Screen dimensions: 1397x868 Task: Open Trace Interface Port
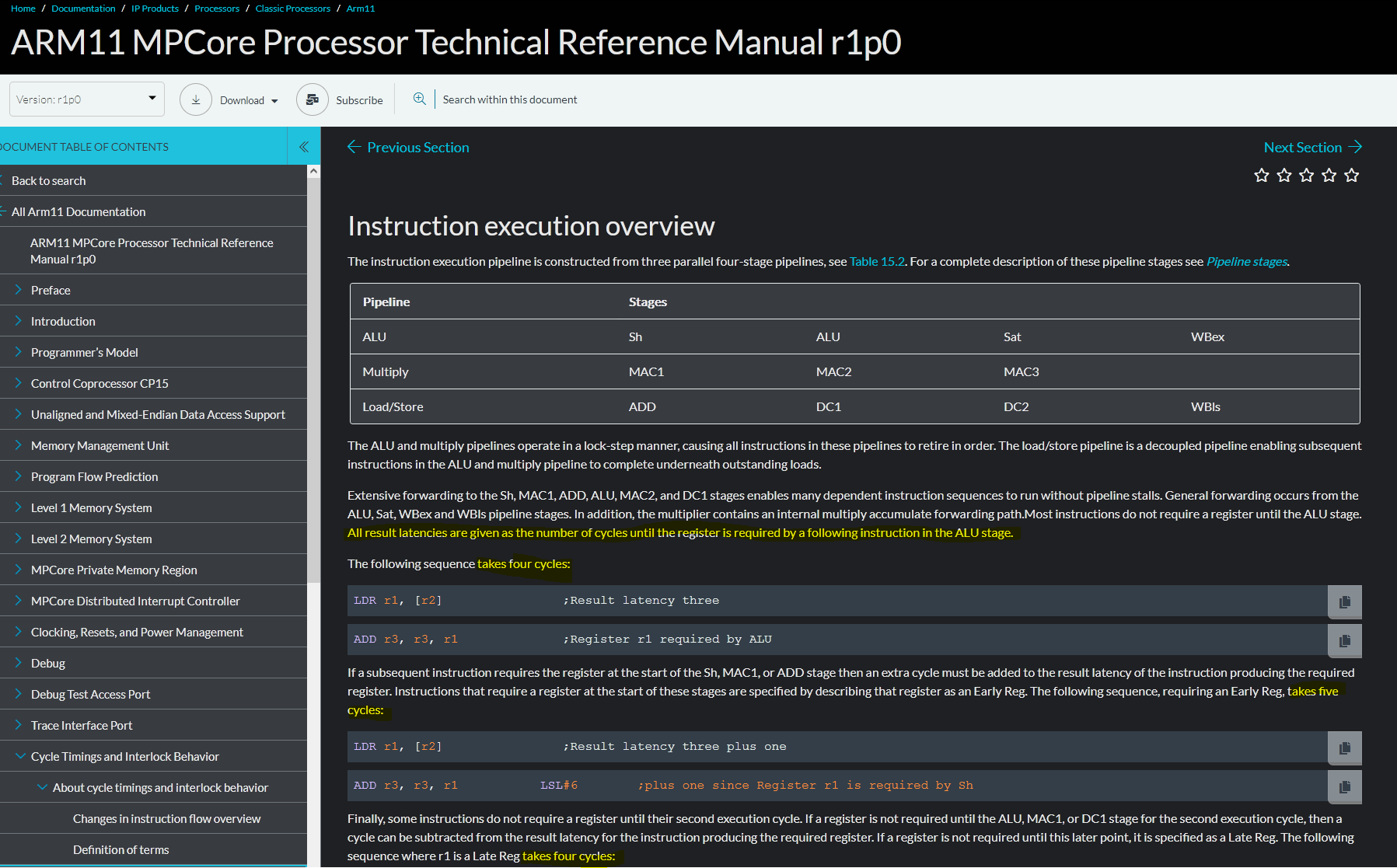[82, 725]
